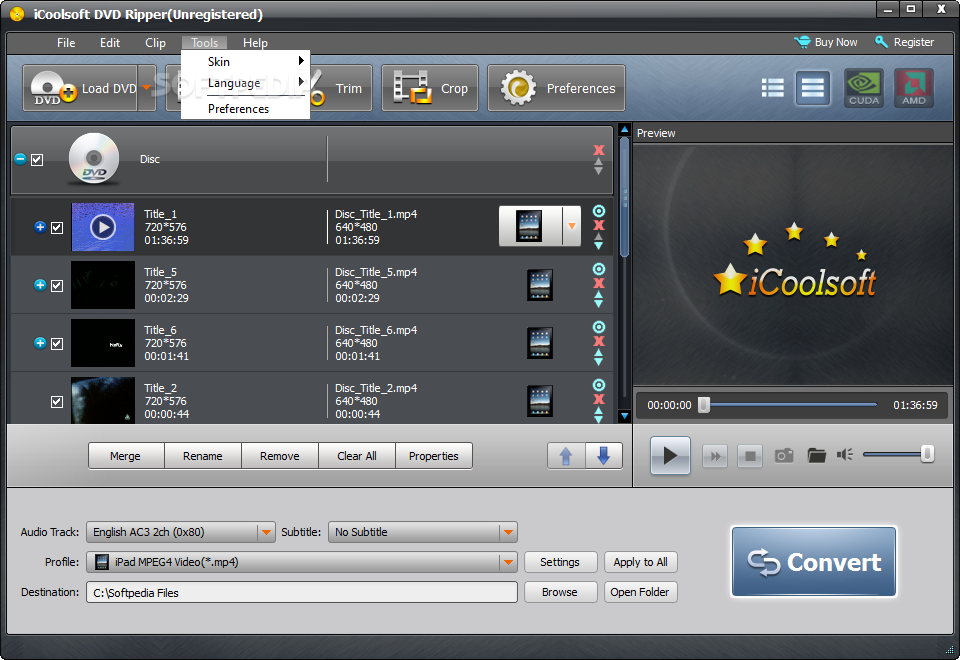This screenshot has width=960, height=660.
Task: Open Preferences from the toolbar gear
Action: tap(557, 88)
